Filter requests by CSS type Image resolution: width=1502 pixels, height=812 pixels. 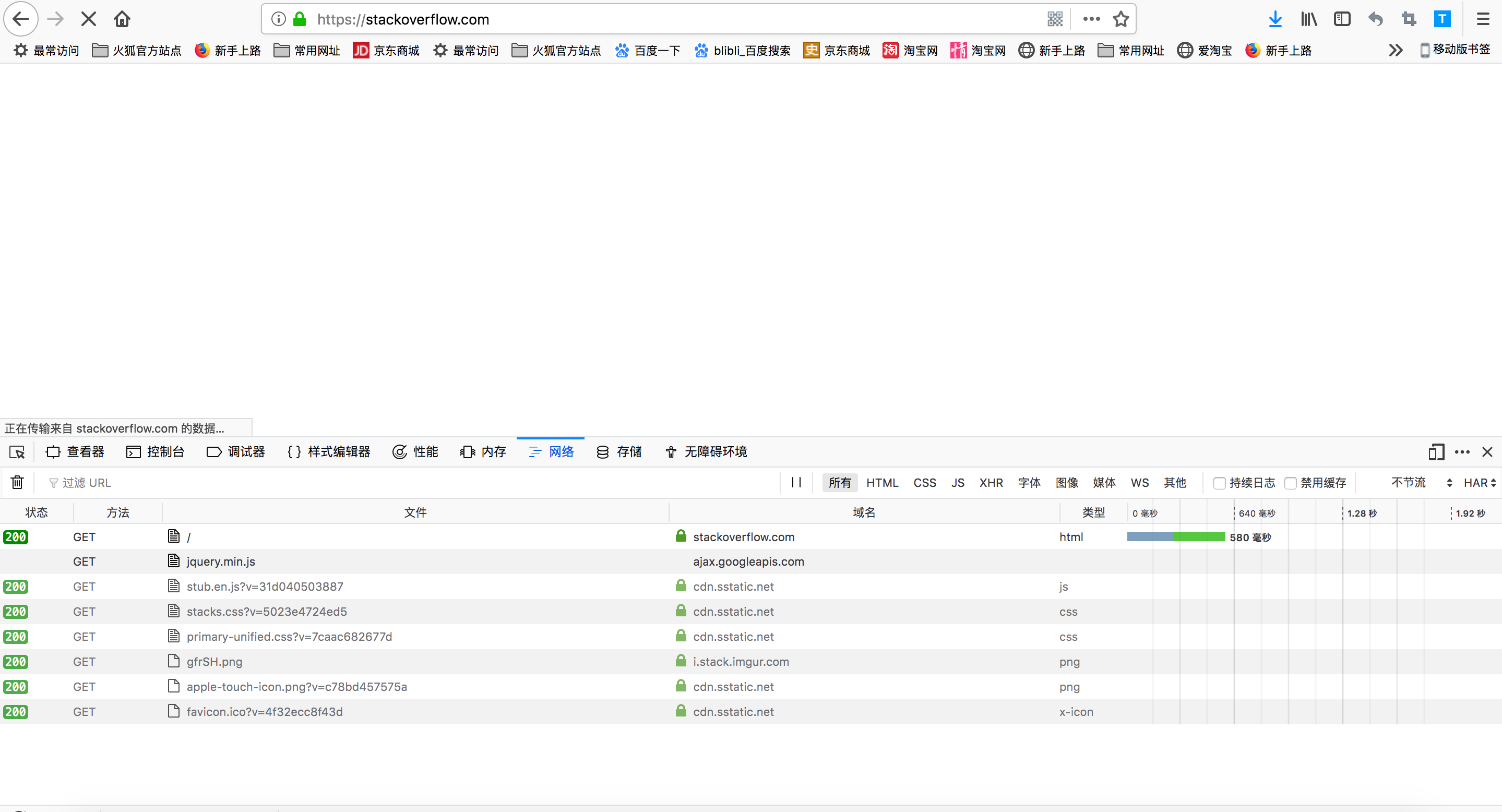point(924,483)
